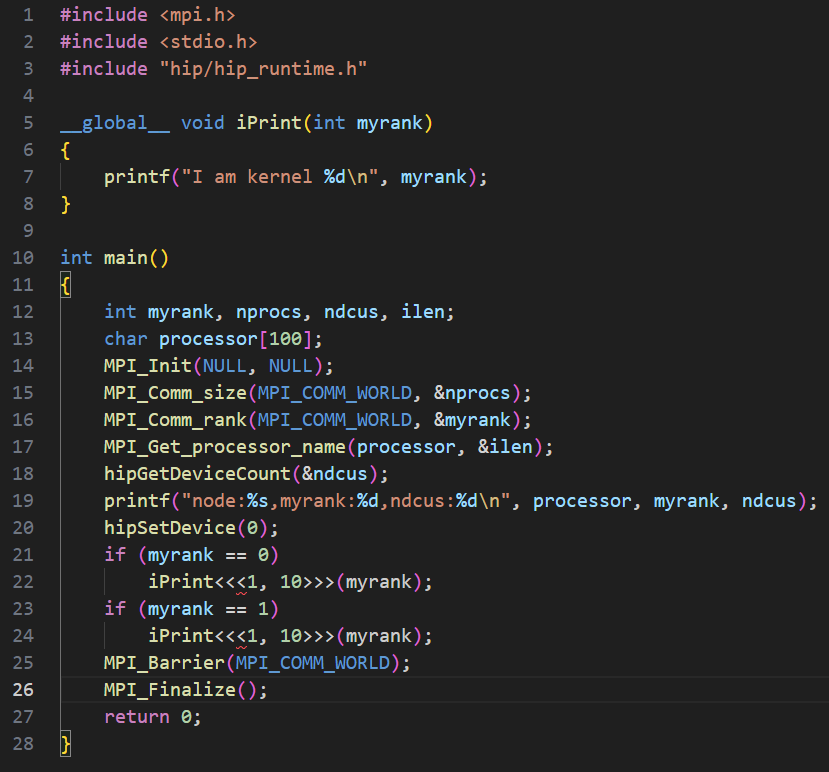Click the if (myrank == 0) condition
Viewport: 829px width, 772px height.
(x=191, y=555)
